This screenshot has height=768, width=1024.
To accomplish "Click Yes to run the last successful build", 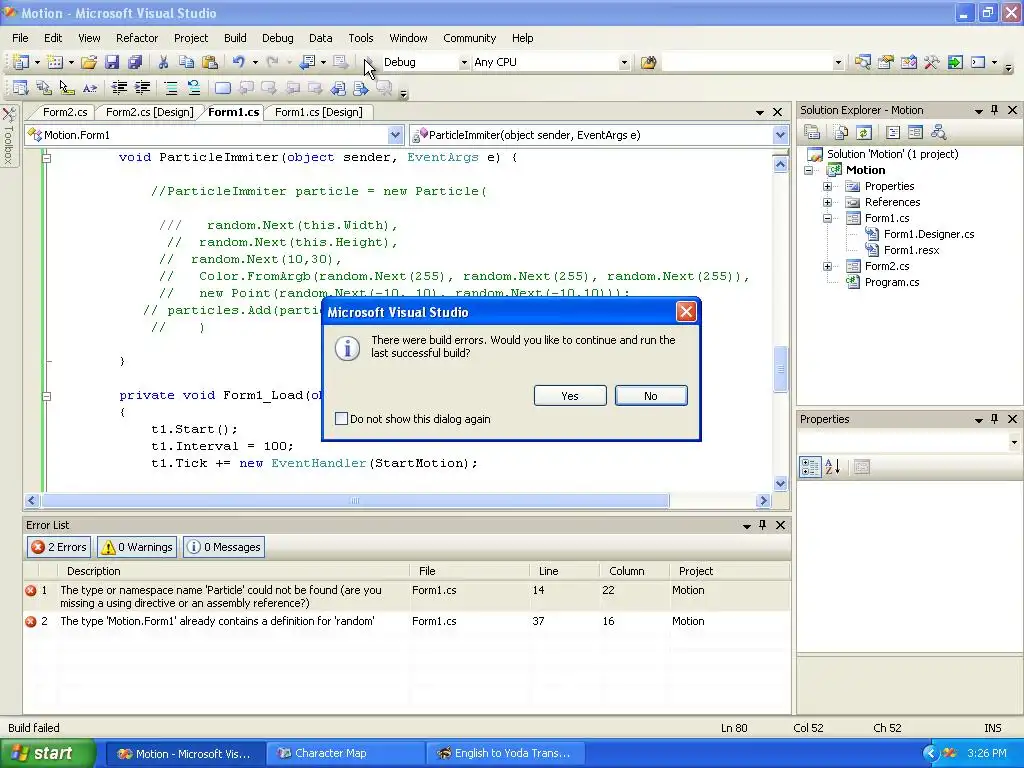I will 570,396.
